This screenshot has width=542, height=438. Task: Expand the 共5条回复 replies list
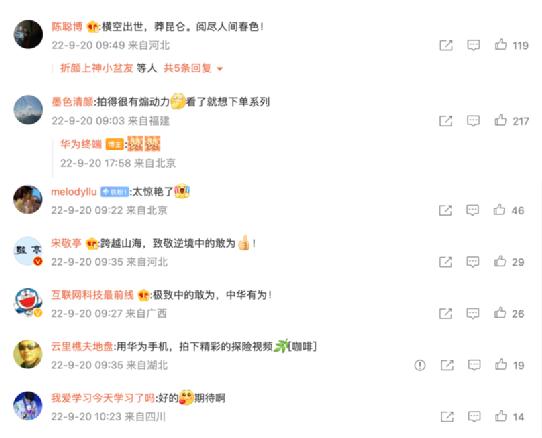tap(187, 68)
